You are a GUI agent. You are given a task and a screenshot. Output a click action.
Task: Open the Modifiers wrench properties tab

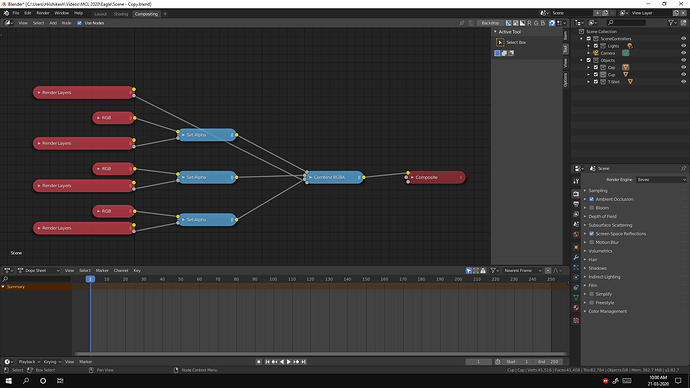click(x=576, y=257)
